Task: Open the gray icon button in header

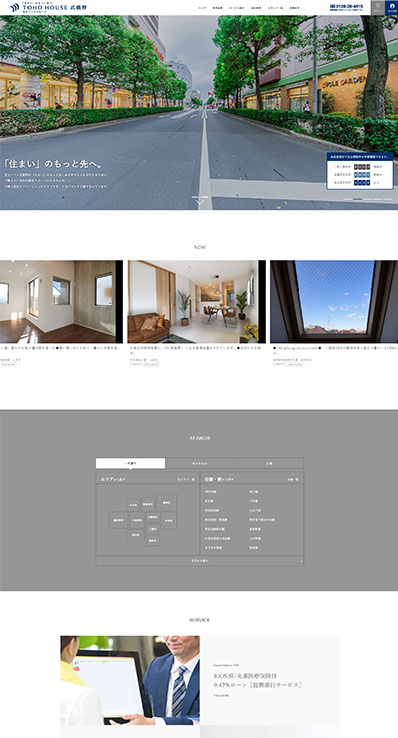Action: coord(377,8)
